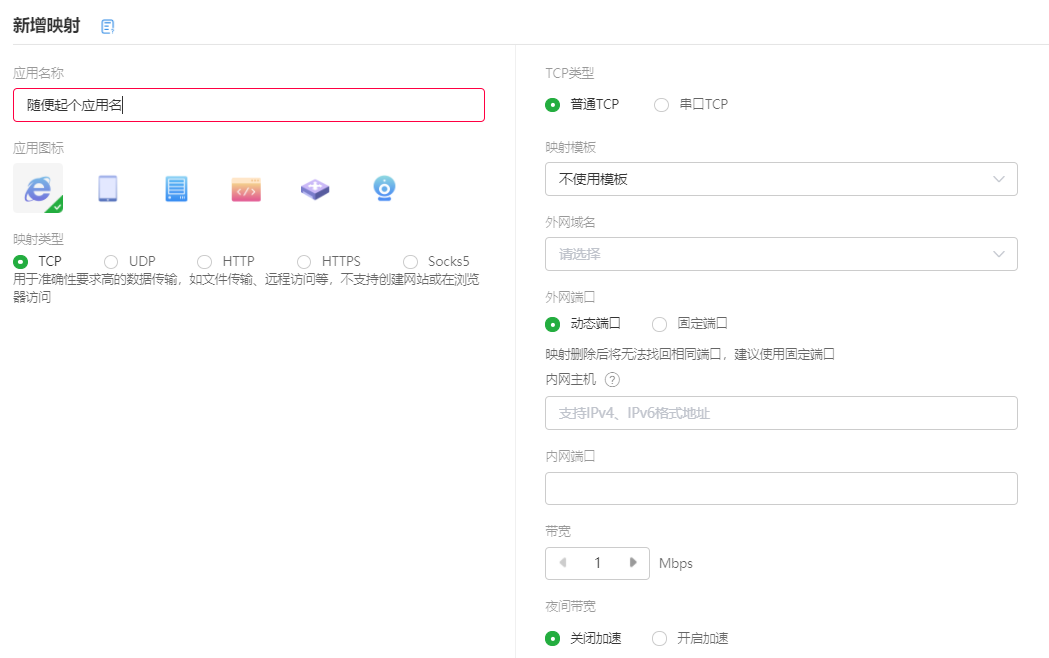Enable 开启加速 for night bandwidth
The height and width of the screenshot is (658, 1049).
click(x=660, y=639)
